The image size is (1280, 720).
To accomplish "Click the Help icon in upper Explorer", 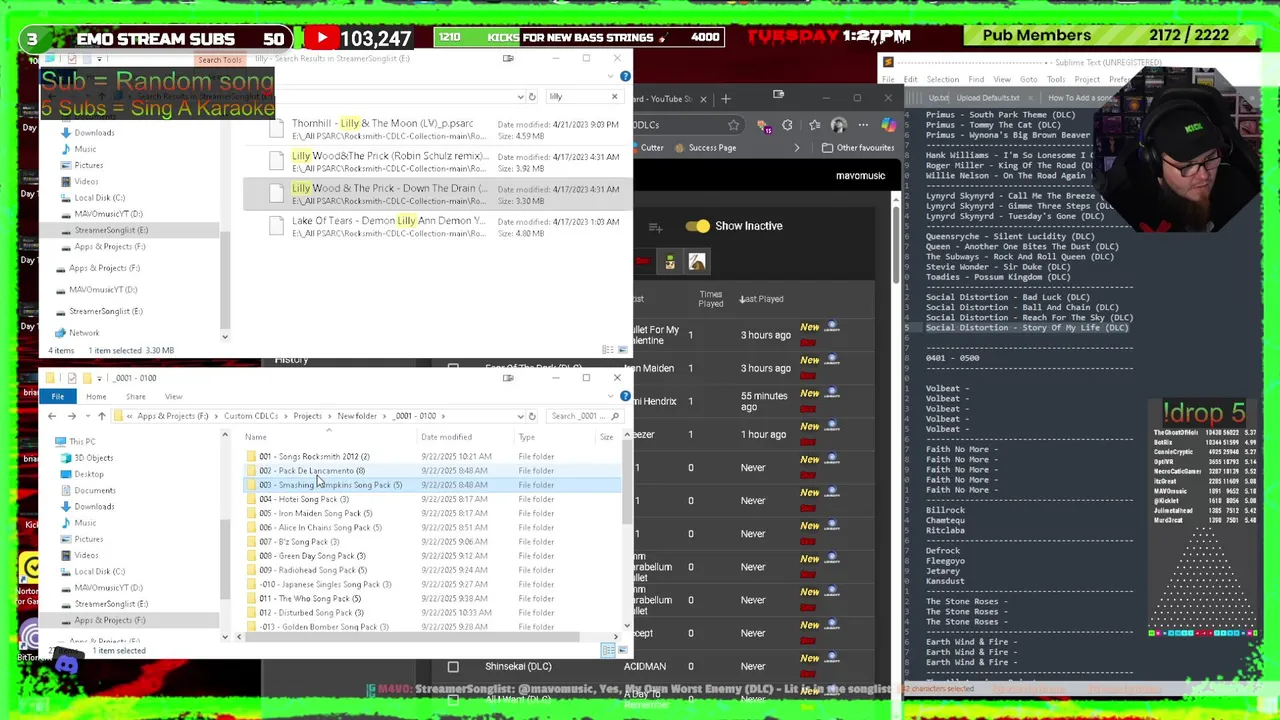I will [625, 77].
